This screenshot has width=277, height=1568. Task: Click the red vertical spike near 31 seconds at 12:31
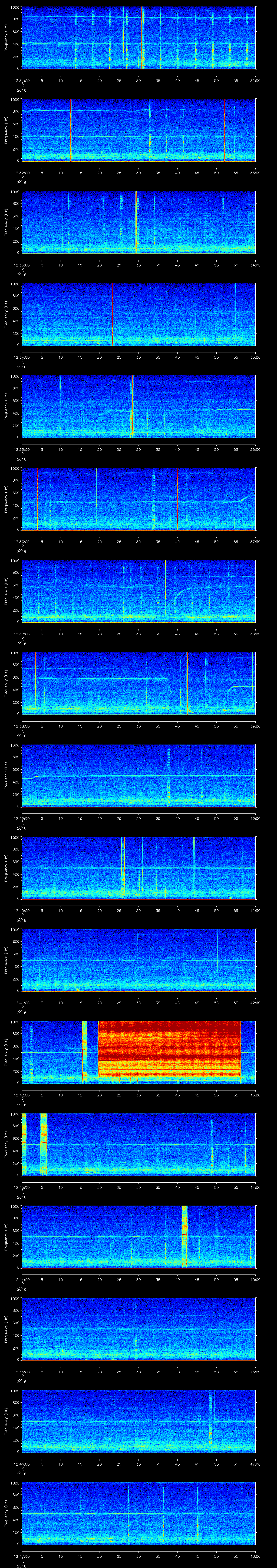pyautogui.click(x=142, y=38)
